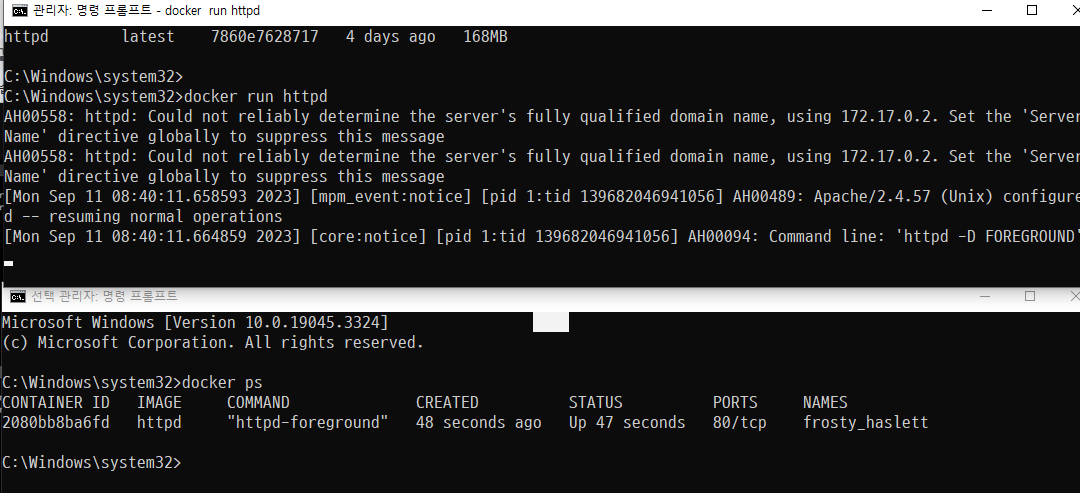
Task: Click the "httpd-foreground" command value
Action: click(x=308, y=422)
